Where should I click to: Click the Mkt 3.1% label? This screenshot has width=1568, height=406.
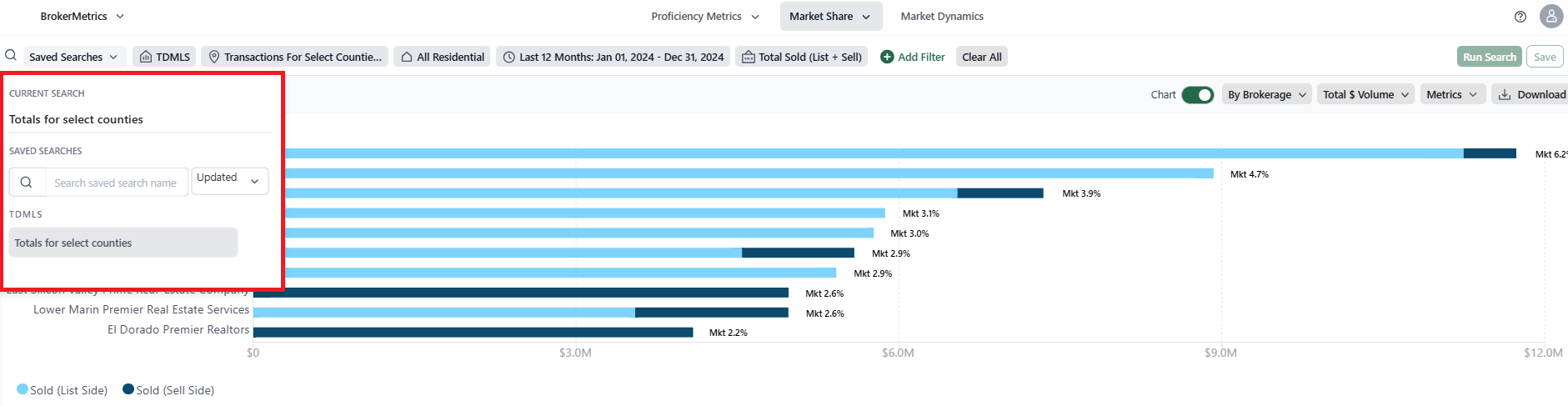[x=921, y=213]
